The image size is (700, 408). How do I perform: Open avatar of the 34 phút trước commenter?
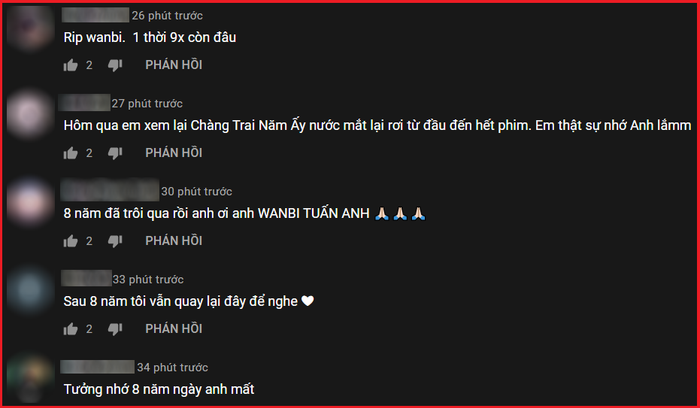click(29, 378)
